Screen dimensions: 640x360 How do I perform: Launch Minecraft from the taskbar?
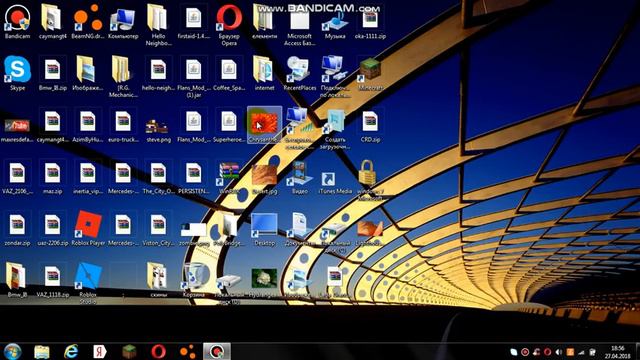pos(129,351)
